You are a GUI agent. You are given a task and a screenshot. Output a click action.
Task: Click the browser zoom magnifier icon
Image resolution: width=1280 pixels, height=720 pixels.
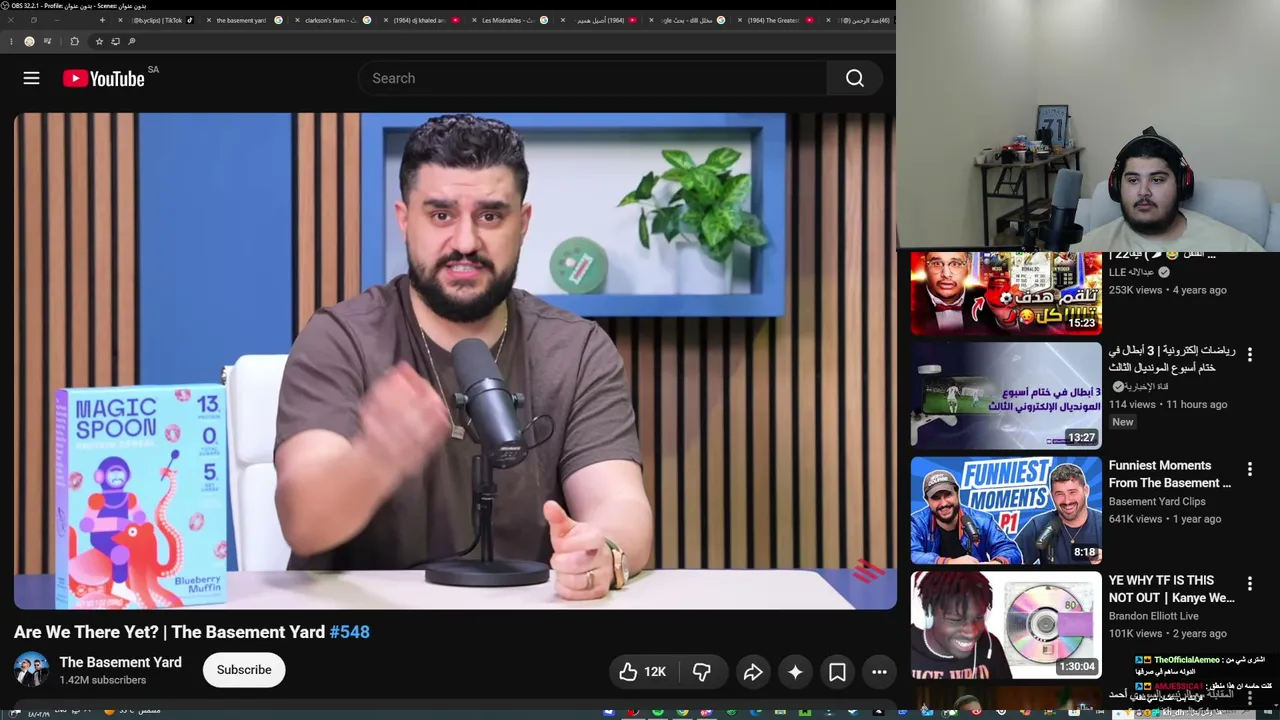pyautogui.click(x=132, y=41)
